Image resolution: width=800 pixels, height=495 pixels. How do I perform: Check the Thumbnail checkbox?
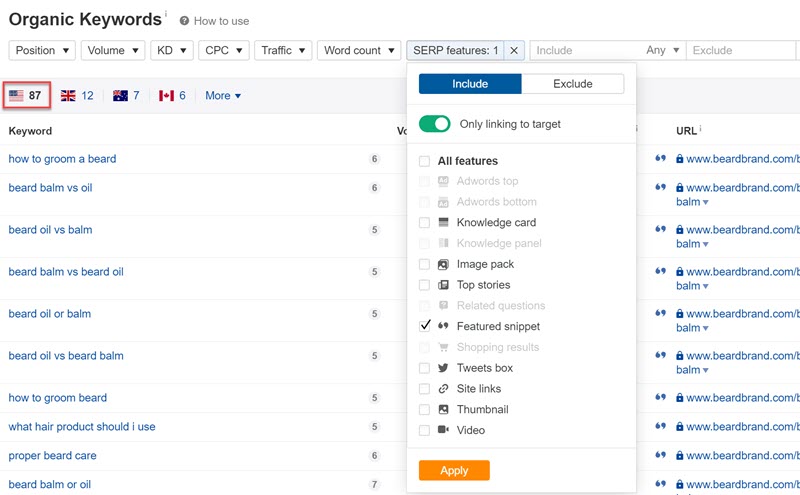pos(424,409)
